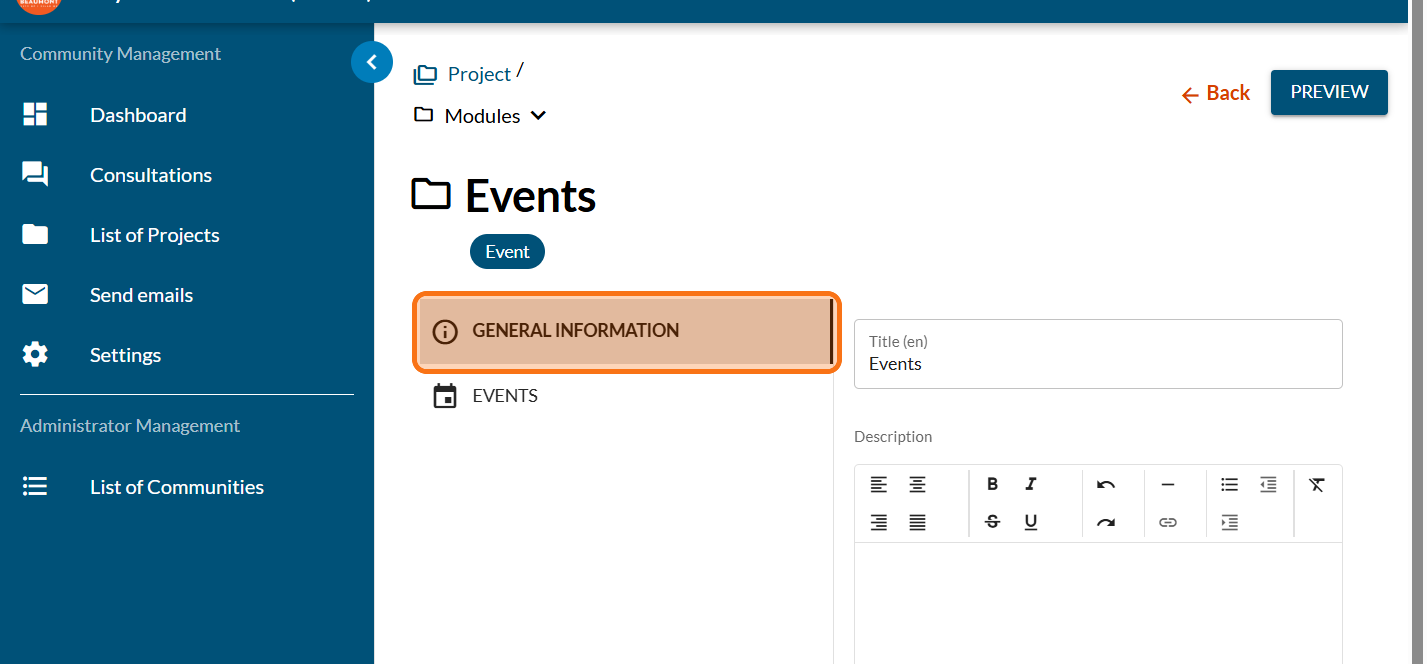Apply strikethrough formatting to text

click(992, 522)
